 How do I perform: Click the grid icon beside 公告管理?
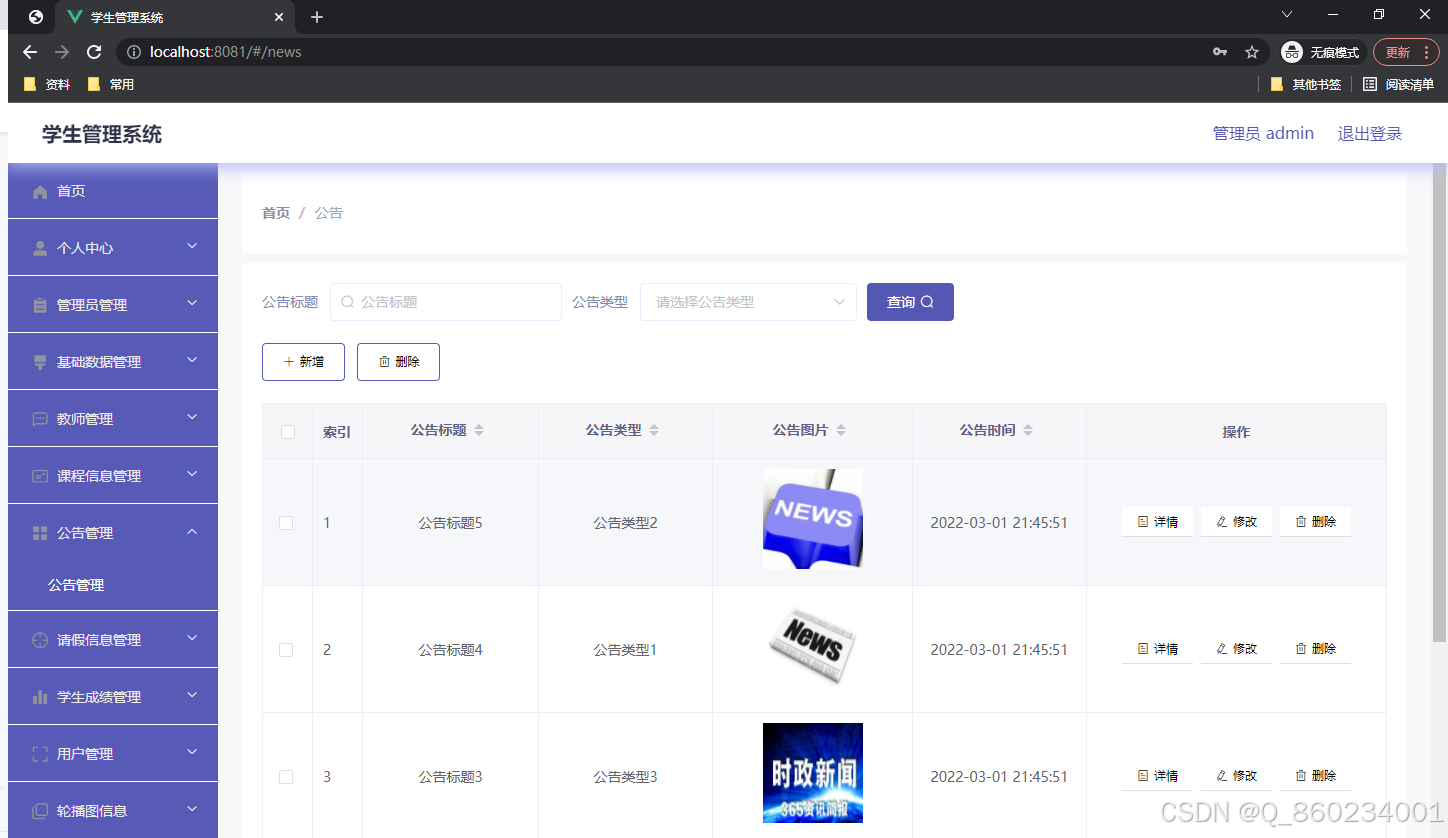click(x=40, y=533)
